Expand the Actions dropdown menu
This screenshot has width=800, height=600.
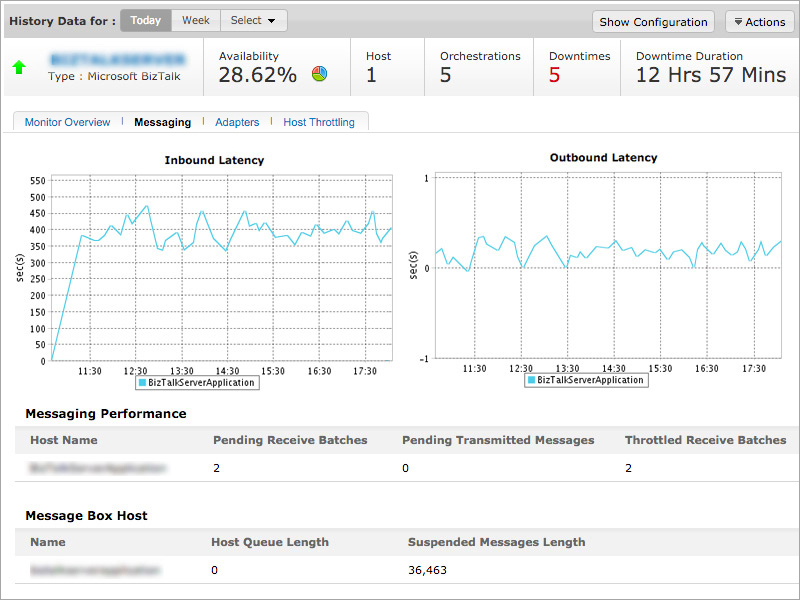tap(759, 22)
